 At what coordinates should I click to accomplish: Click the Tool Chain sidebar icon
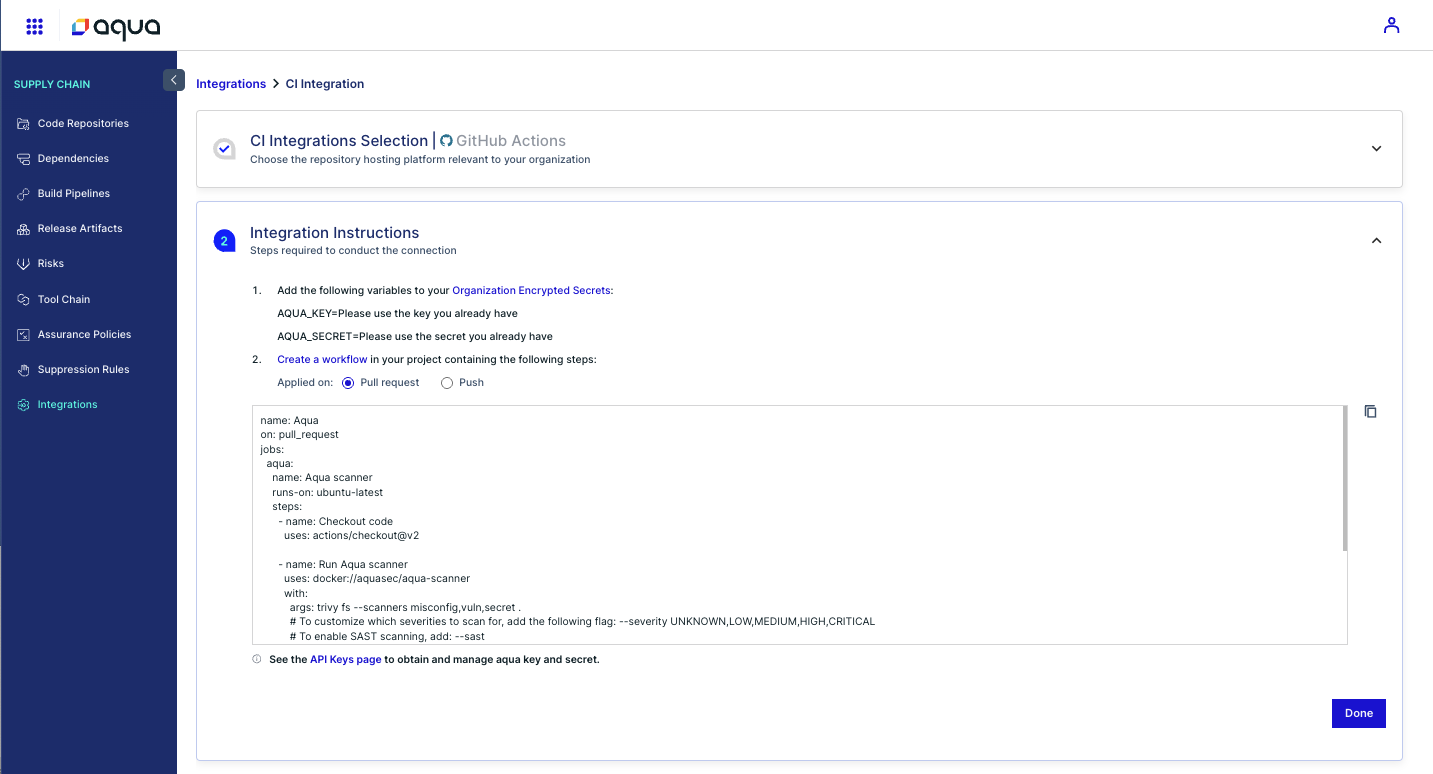pos(23,300)
